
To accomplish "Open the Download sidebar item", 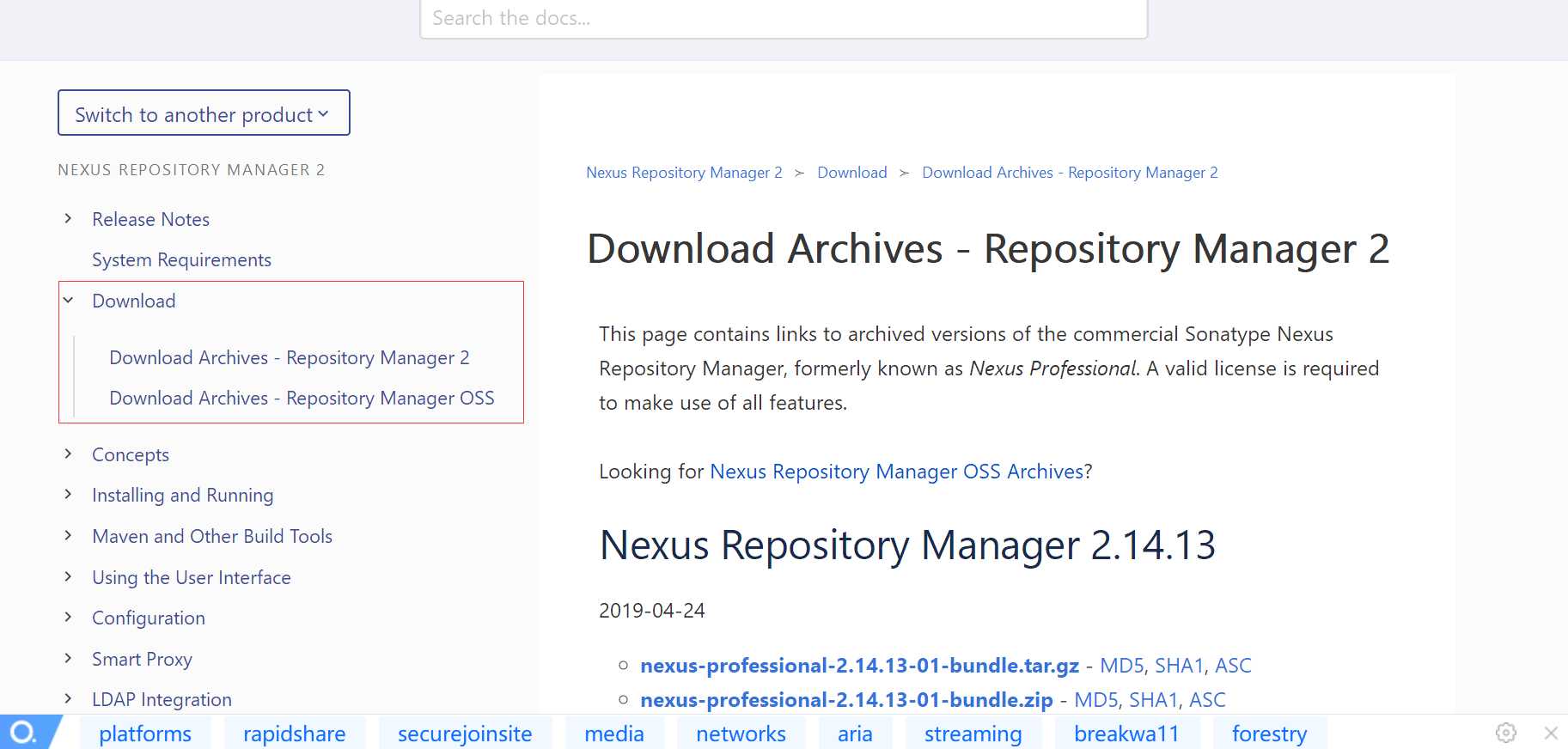I will point(133,301).
